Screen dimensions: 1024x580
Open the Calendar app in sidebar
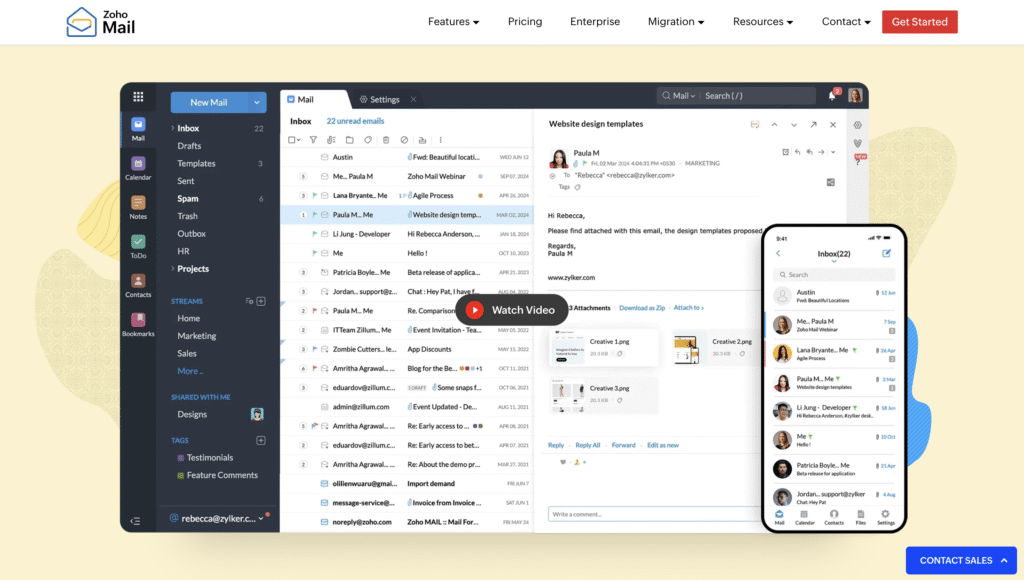pos(138,169)
